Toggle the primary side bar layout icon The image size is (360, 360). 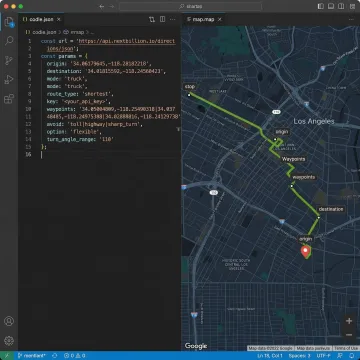[321, 6]
